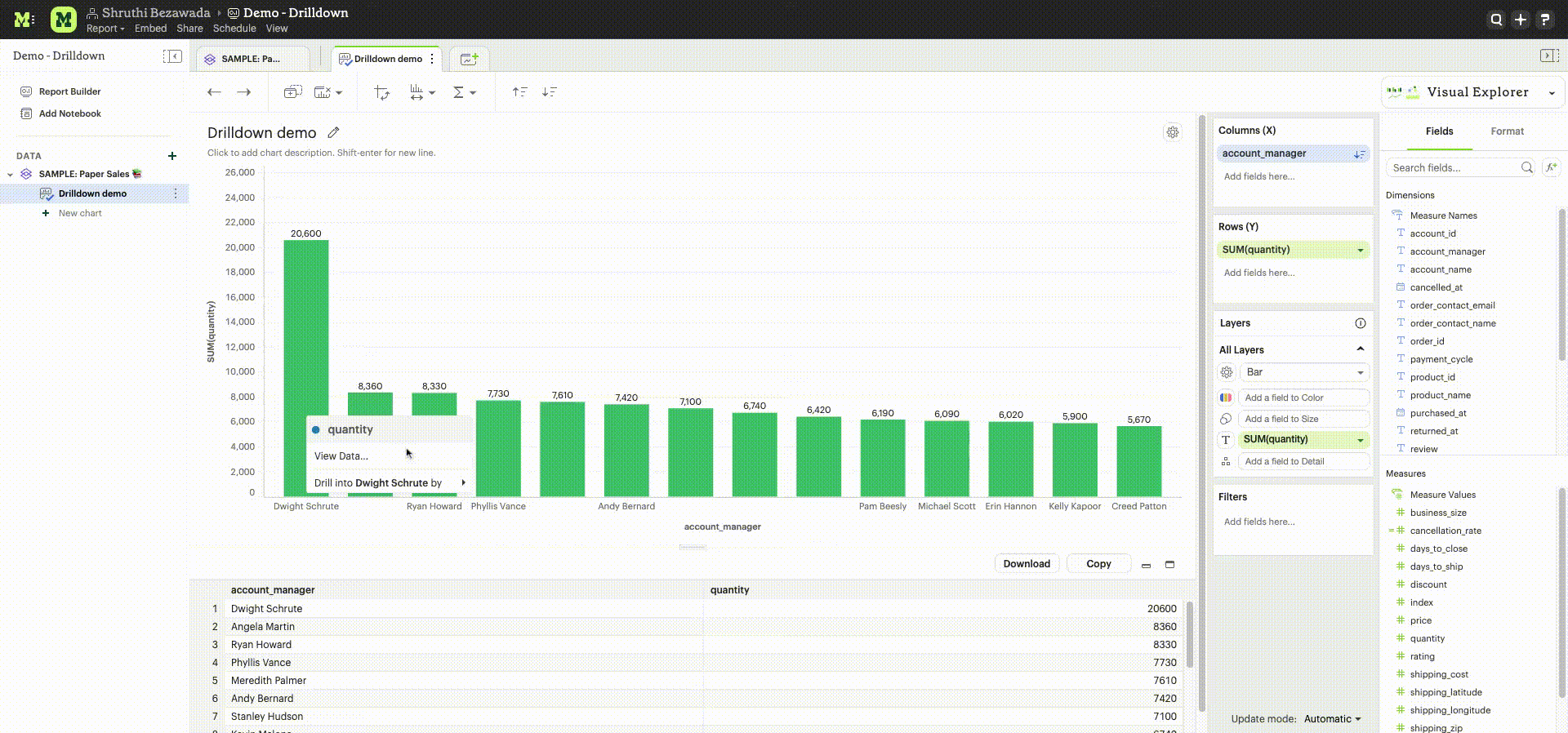Image resolution: width=1568 pixels, height=733 pixels.
Task: Open the remove chart options dropdown in toolbar
Action: [x=328, y=92]
